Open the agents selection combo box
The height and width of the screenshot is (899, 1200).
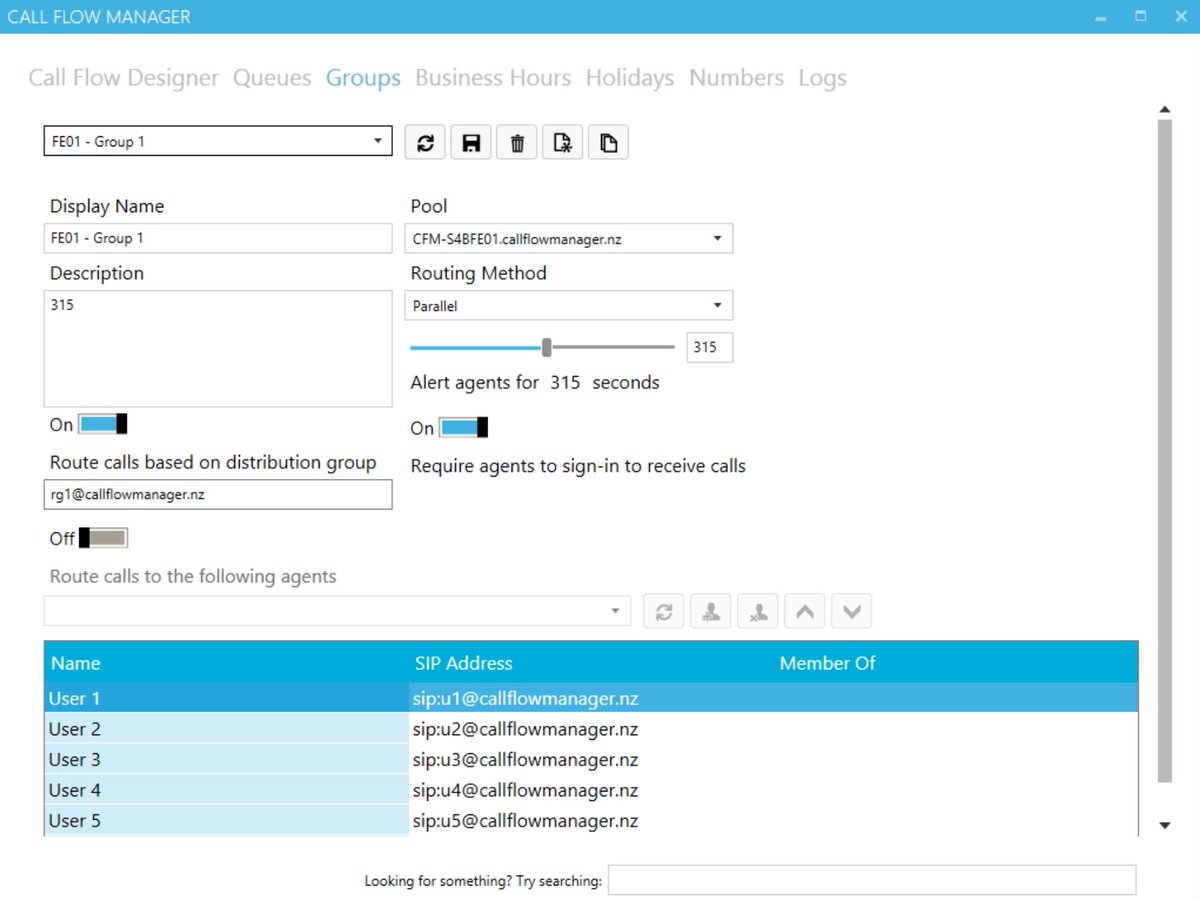click(337, 611)
